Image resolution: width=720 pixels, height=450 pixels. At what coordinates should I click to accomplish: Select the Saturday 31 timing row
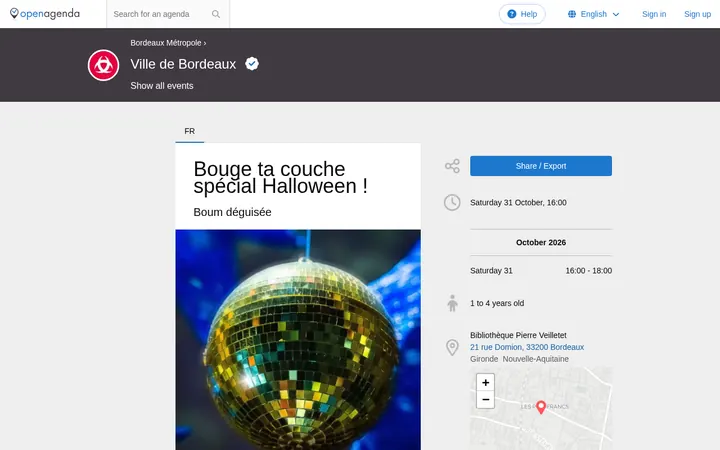[x=541, y=271]
